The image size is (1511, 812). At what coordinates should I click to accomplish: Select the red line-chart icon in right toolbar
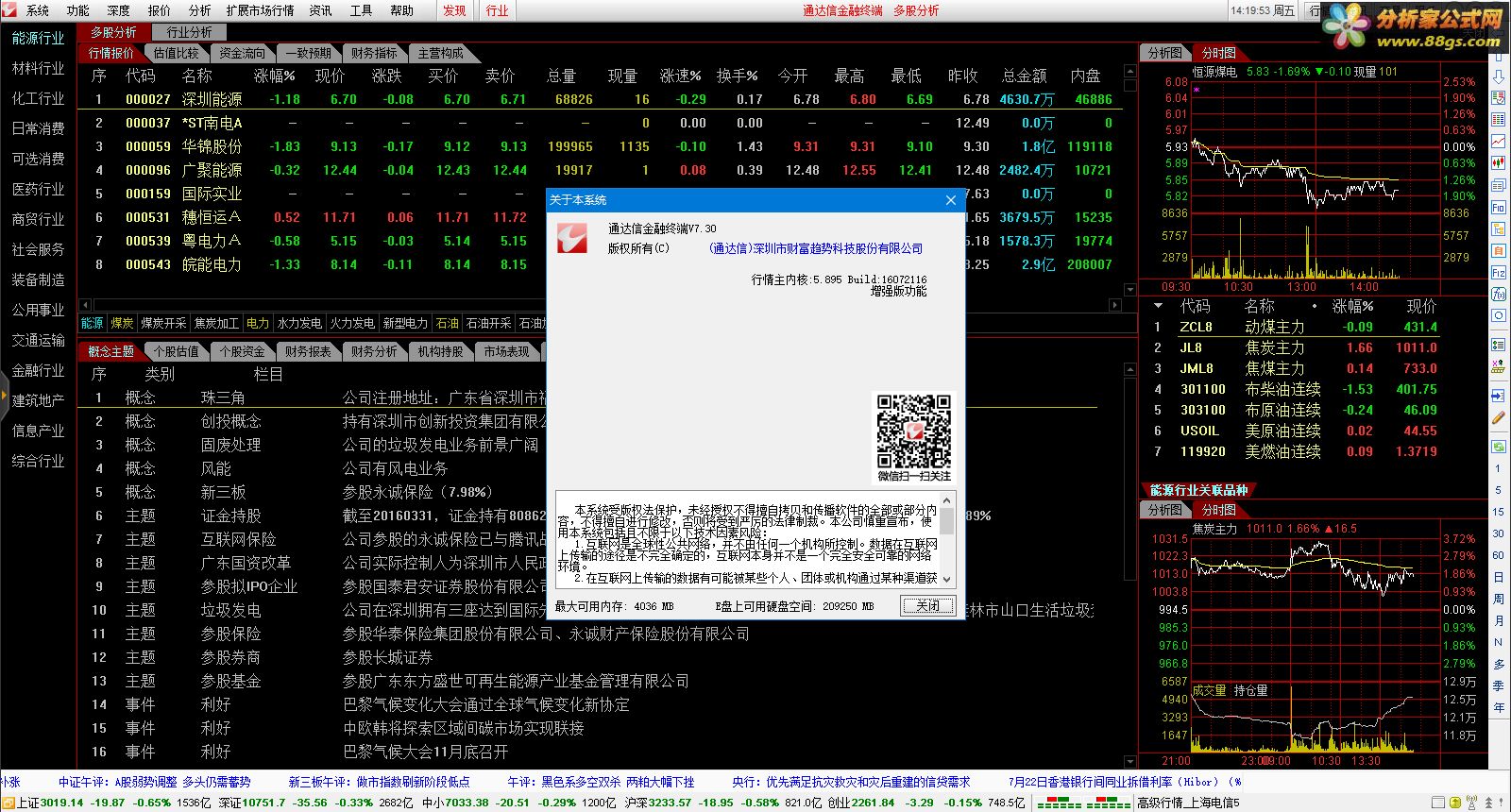pos(1499,142)
